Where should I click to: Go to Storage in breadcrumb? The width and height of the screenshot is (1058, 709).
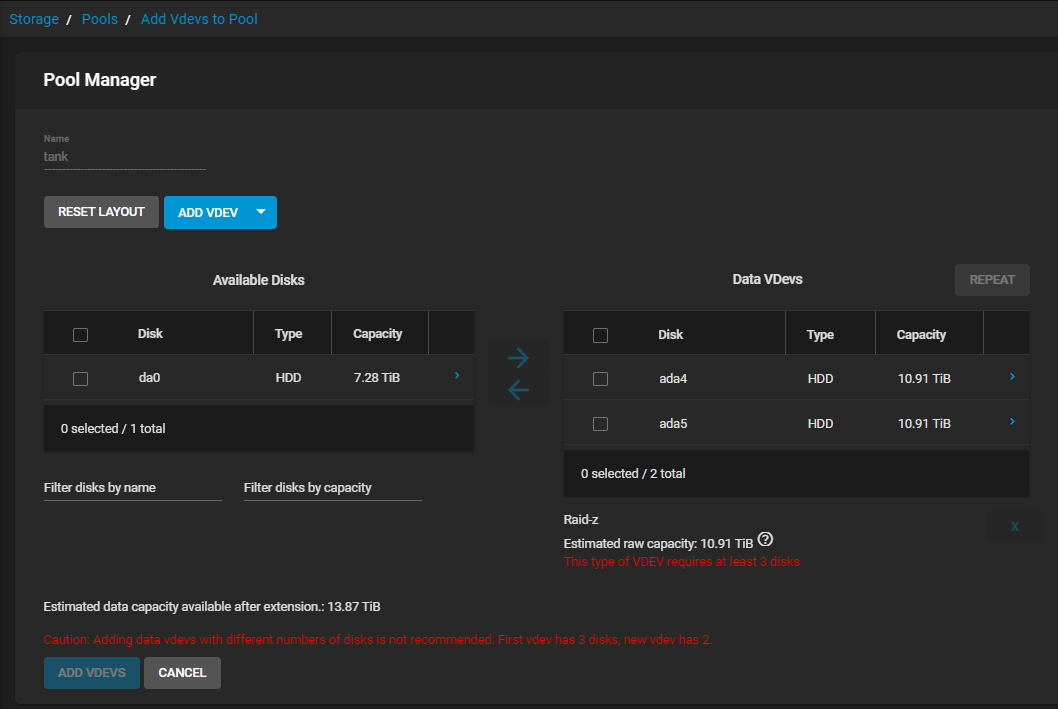coord(34,19)
